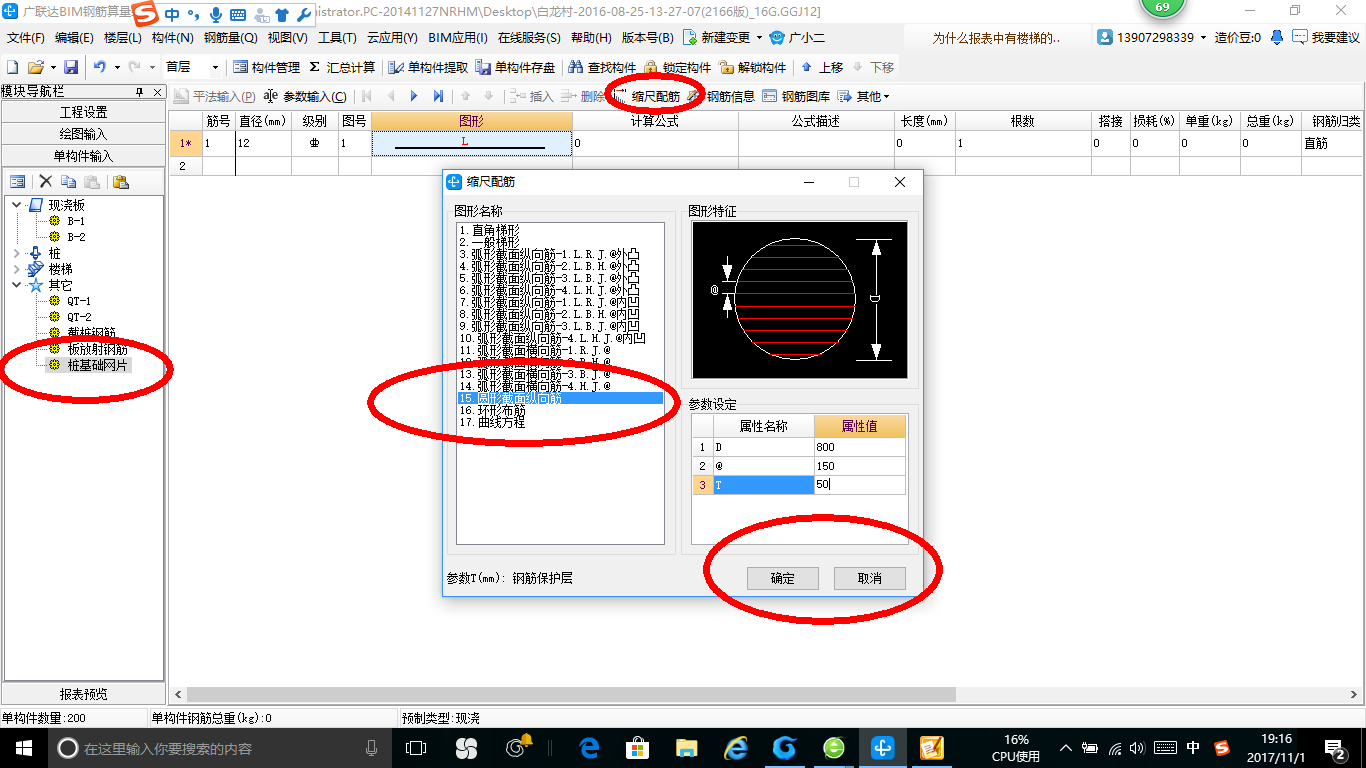This screenshot has height=768, width=1366.
Task: Click the Open folder icon
Action: (35, 67)
